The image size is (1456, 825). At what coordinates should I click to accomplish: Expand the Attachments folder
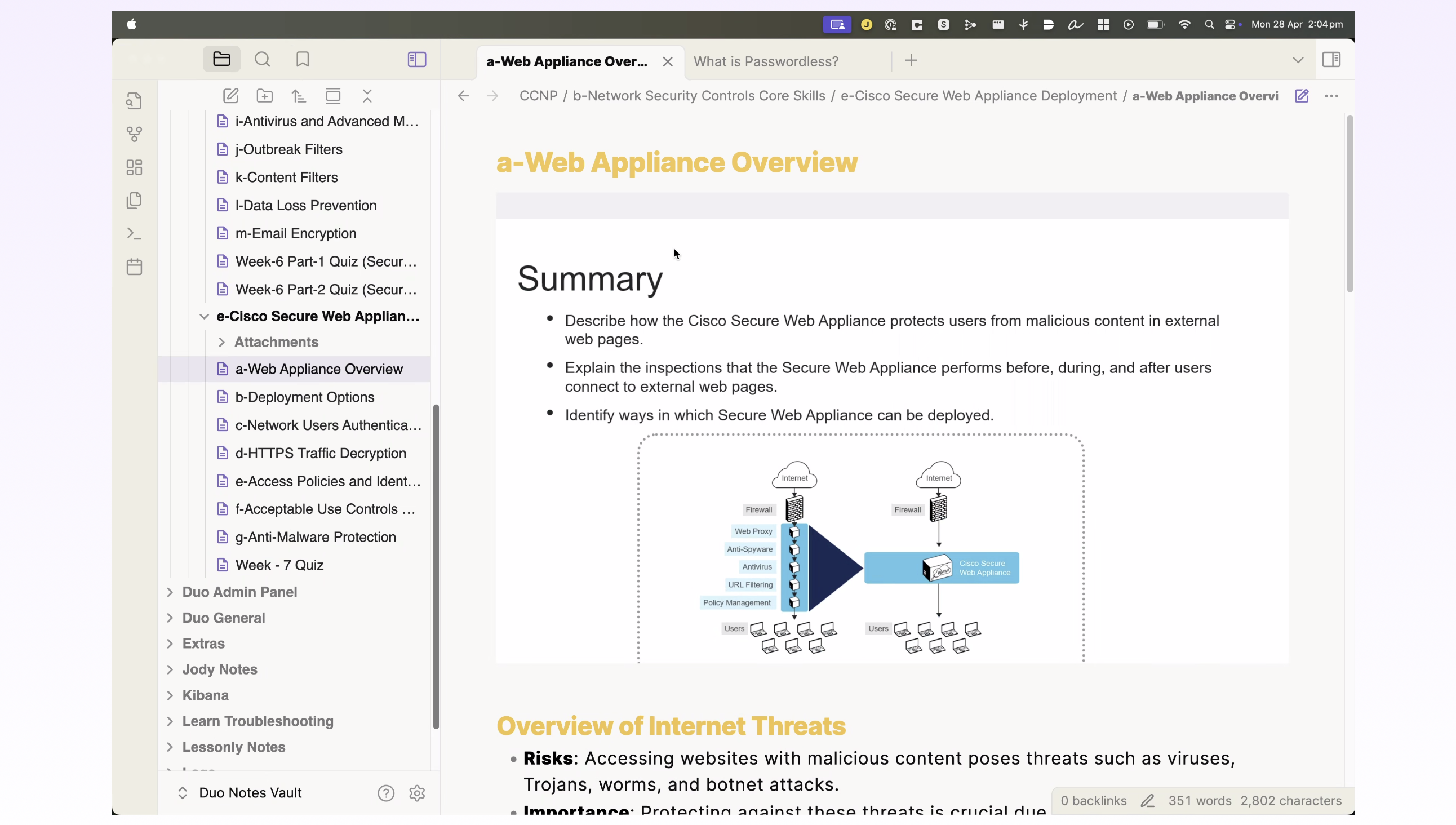pyautogui.click(x=221, y=342)
